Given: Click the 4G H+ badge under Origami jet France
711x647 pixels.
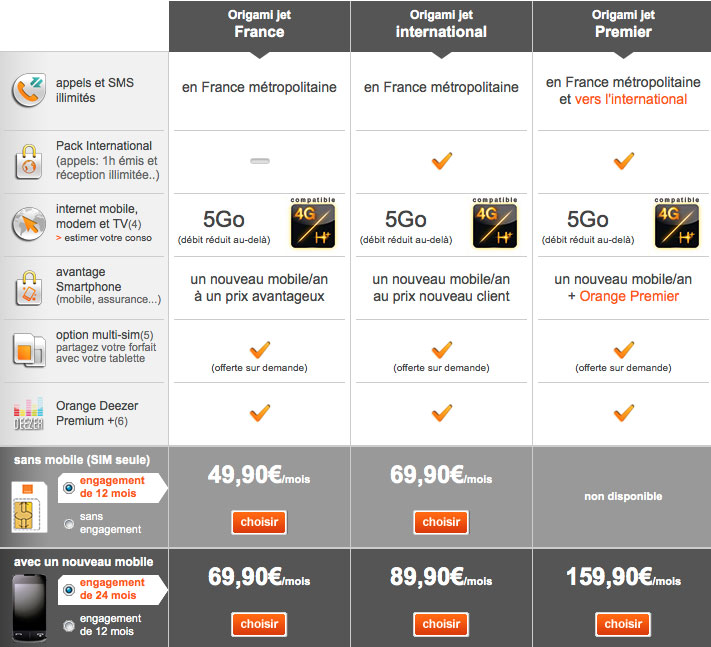Looking at the screenshot, I should [312, 224].
